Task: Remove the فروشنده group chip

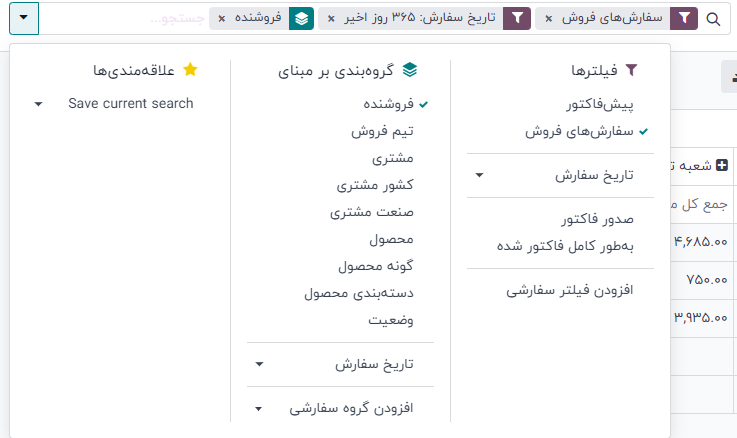Action: (221, 19)
